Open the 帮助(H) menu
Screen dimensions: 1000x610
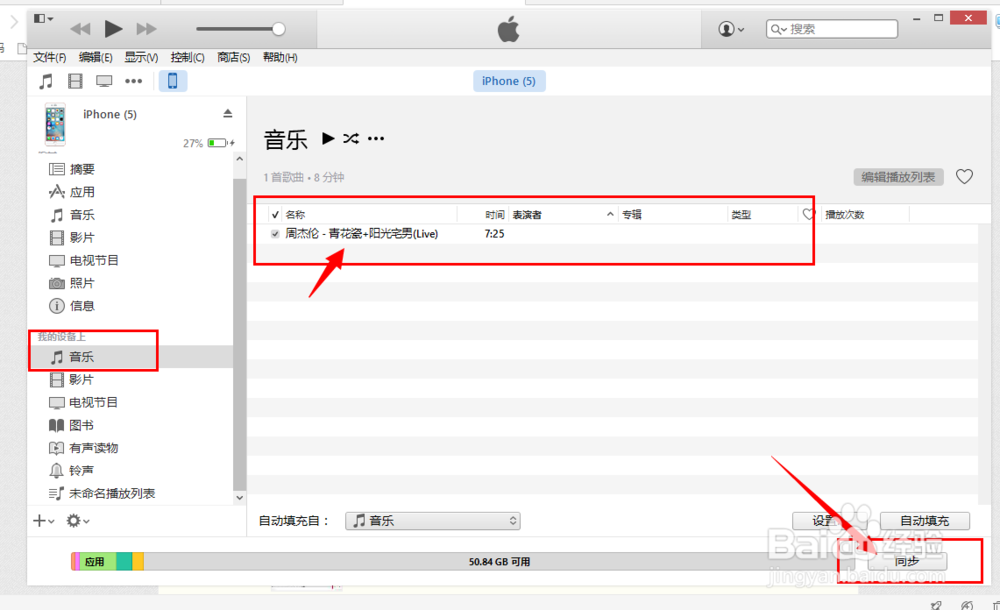(x=280, y=57)
